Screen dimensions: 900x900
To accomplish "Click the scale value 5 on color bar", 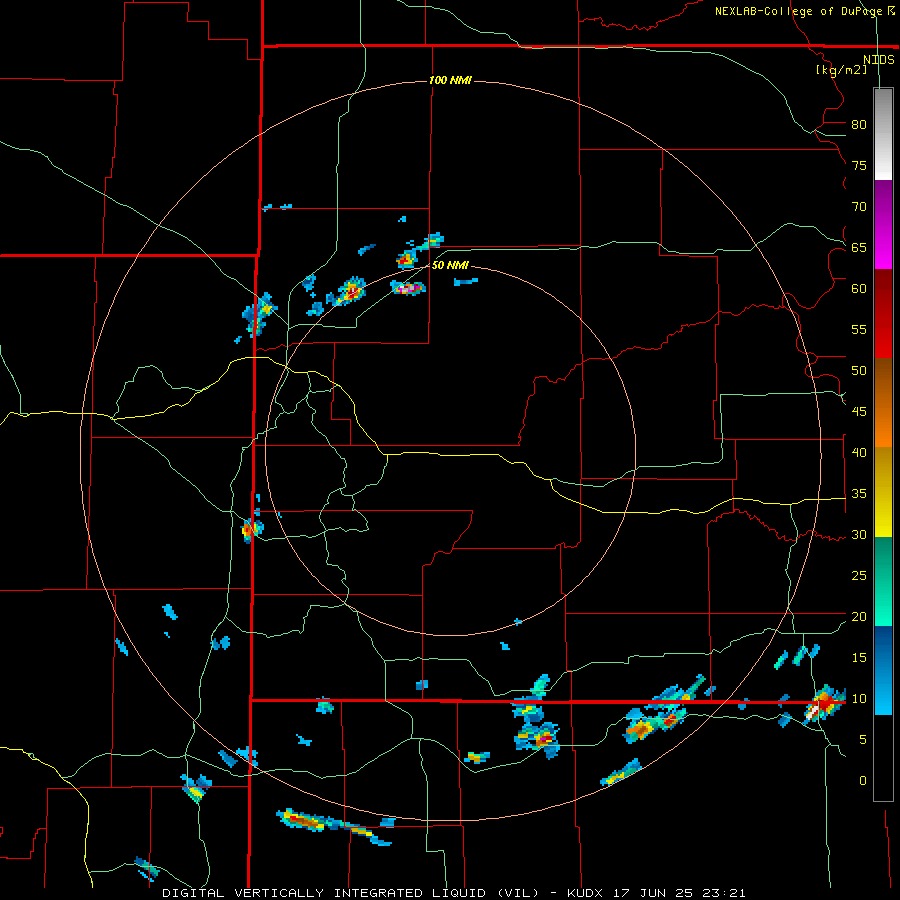I will tap(863, 740).
